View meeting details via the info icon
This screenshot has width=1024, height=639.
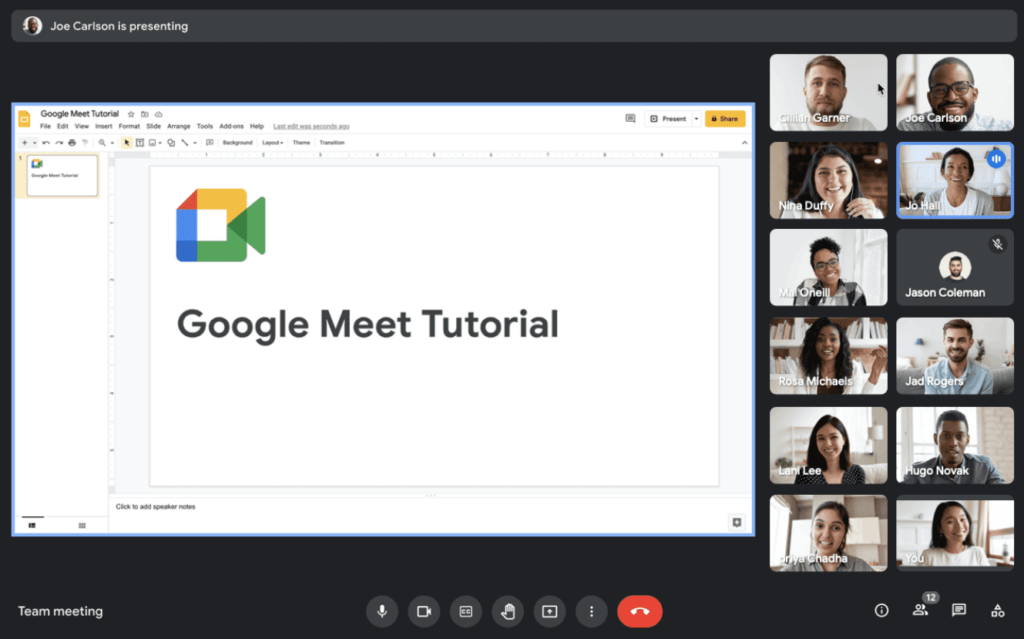(x=880, y=610)
